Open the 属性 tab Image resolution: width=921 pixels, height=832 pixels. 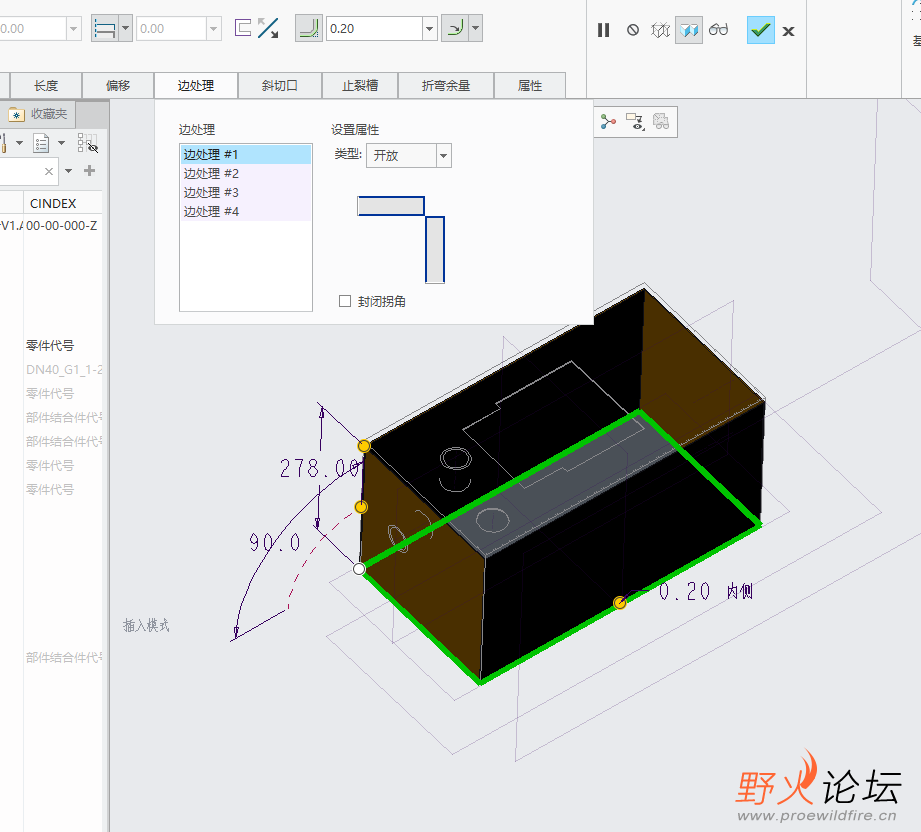coord(530,86)
